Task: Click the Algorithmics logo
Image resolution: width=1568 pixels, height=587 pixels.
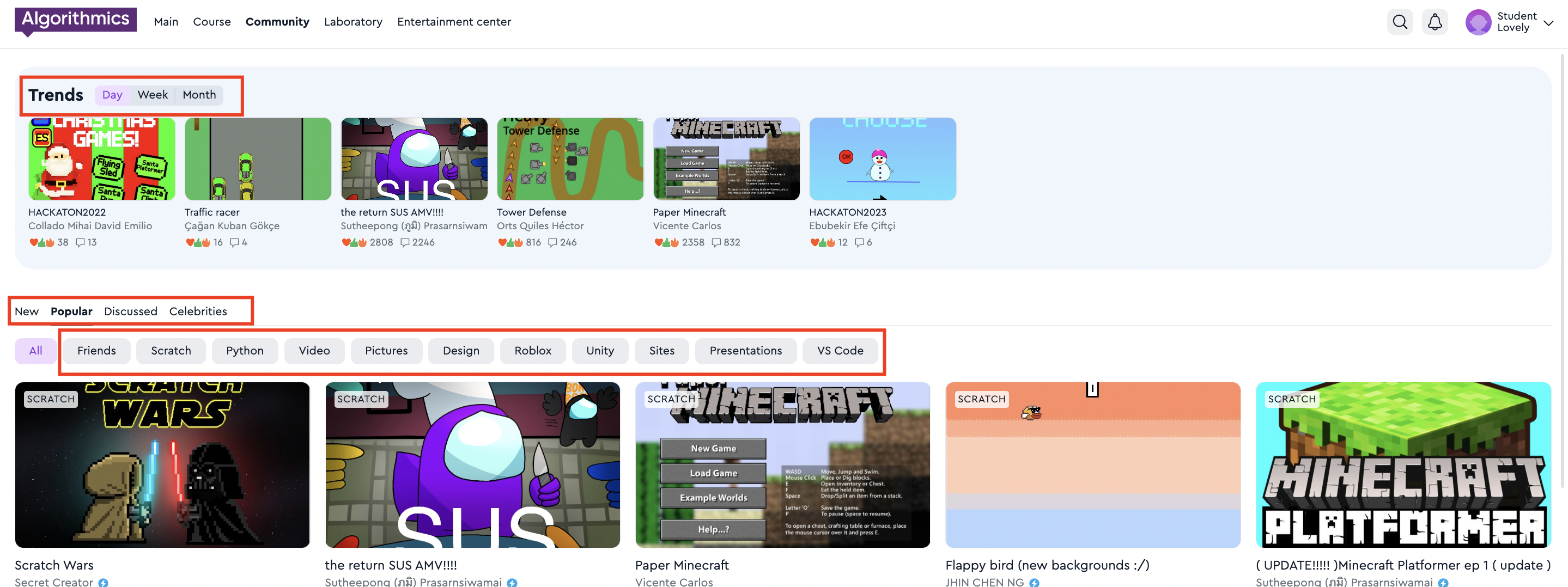Action: point(76,20)
